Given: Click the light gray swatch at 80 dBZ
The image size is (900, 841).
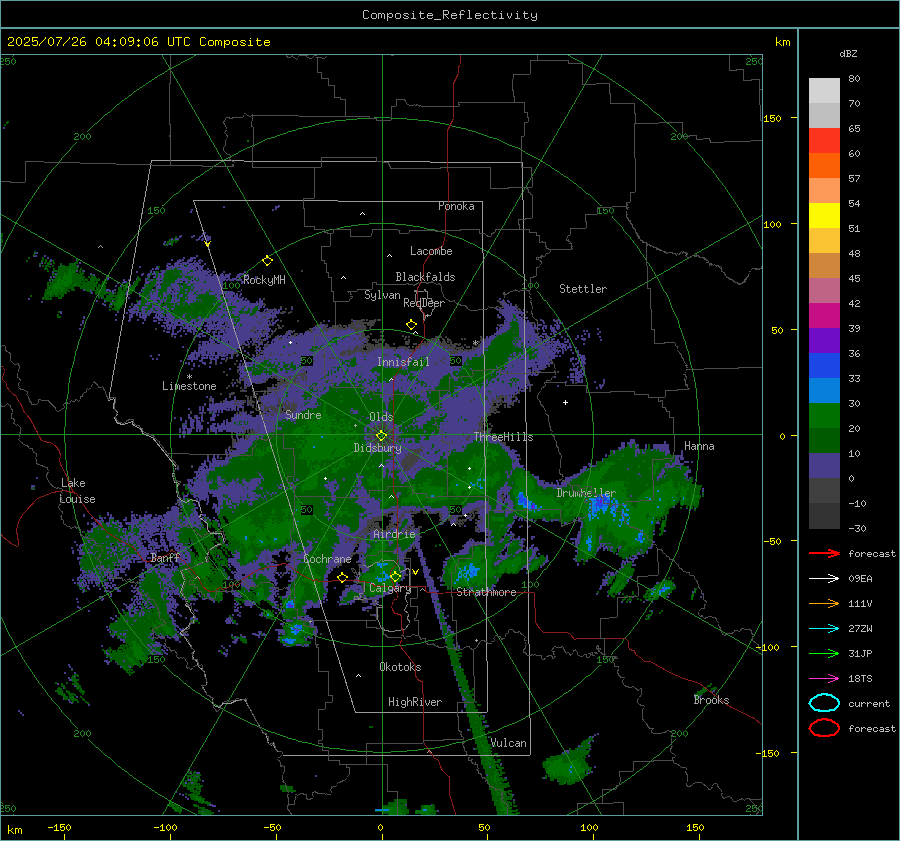Looking at the screenshot, I should [824, 91].
